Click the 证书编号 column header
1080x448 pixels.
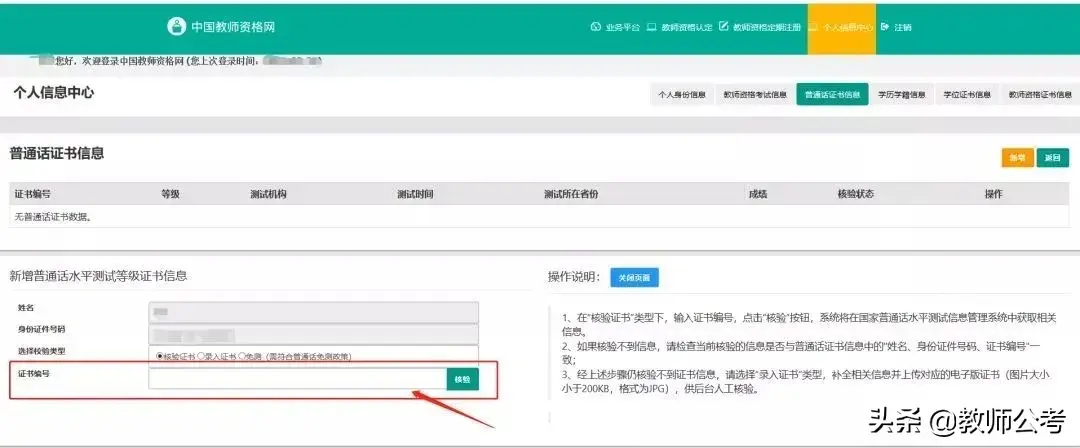[x=32, y=194]
